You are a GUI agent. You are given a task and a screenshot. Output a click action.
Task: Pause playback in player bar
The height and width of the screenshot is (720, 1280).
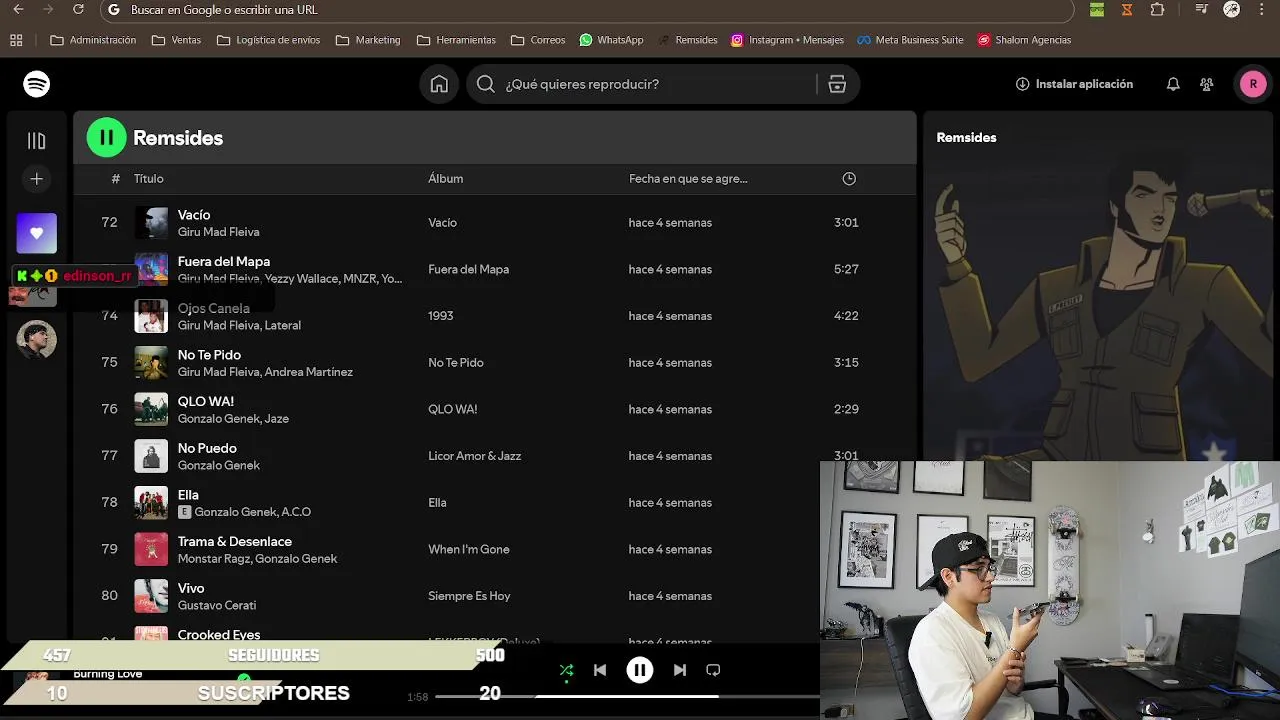[x=640, y=670]
